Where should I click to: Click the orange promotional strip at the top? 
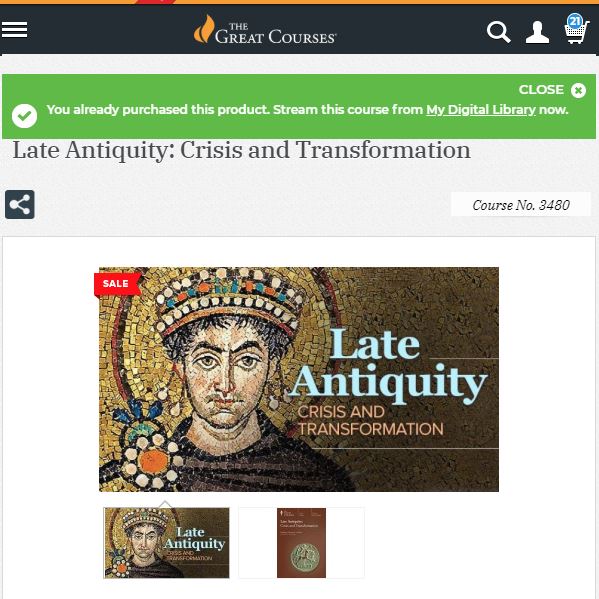(300, 2)
